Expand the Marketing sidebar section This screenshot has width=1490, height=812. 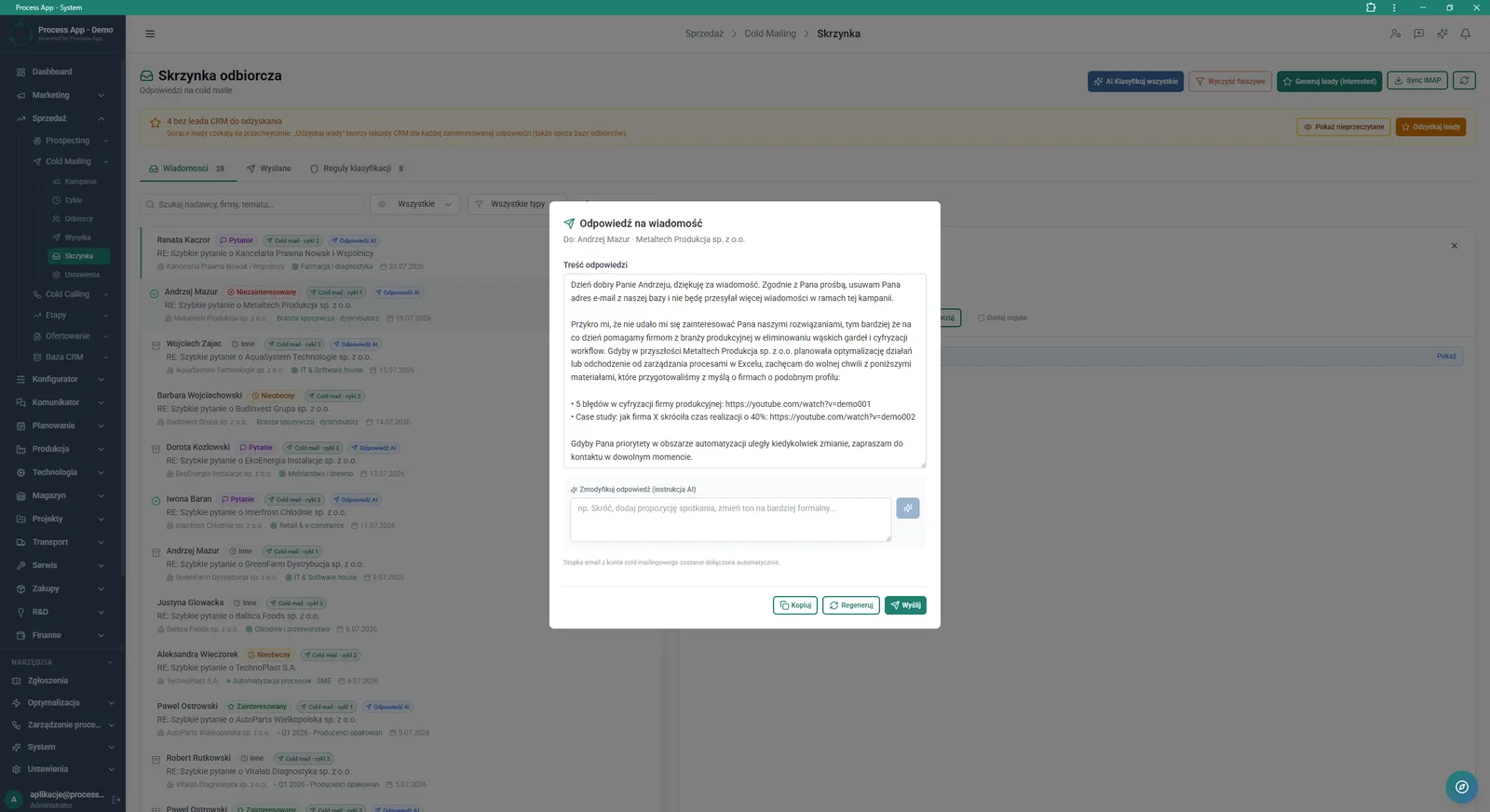[61, 95]
